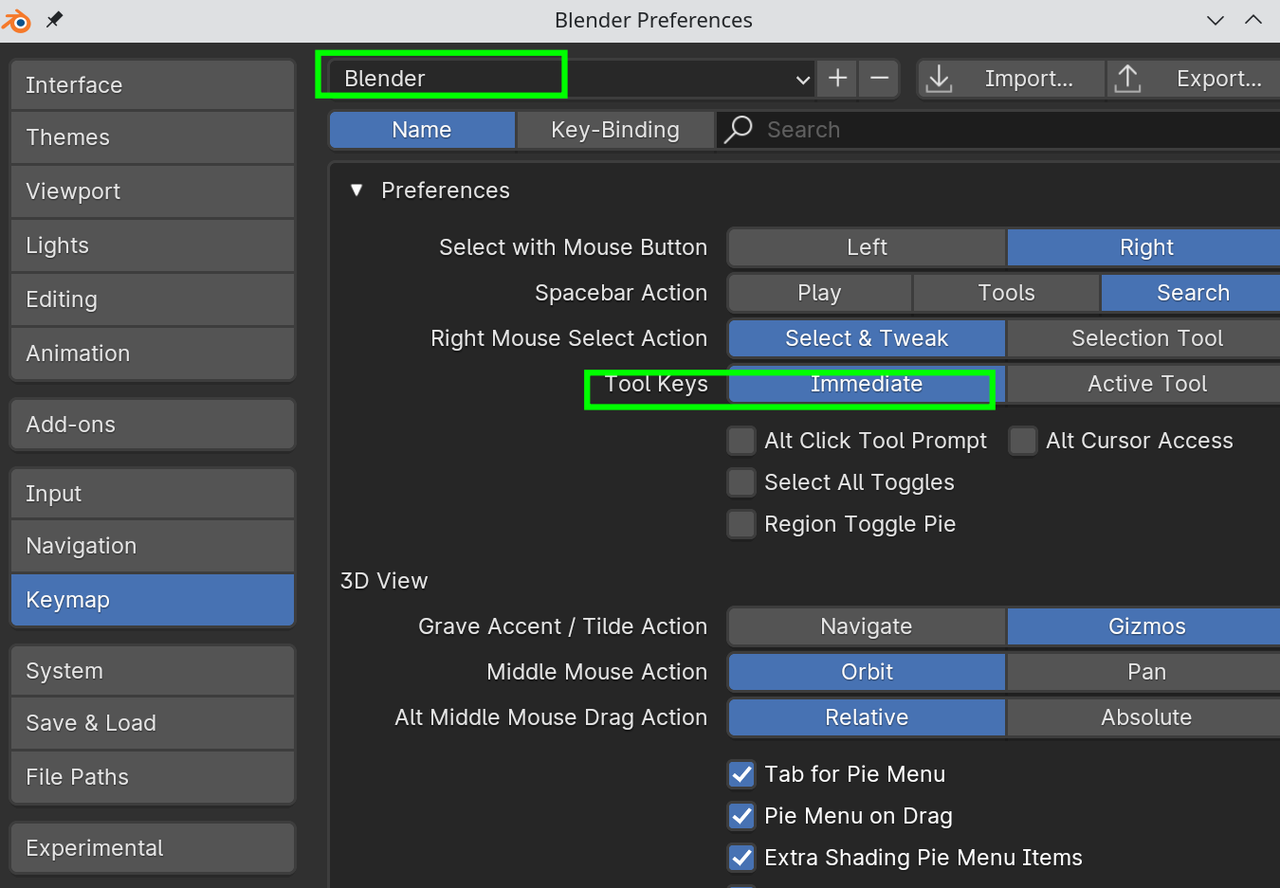Click the magnifier icon in search field
Image resolution: width=1280 pixels, height=888 pixels.
coord(738,130)
